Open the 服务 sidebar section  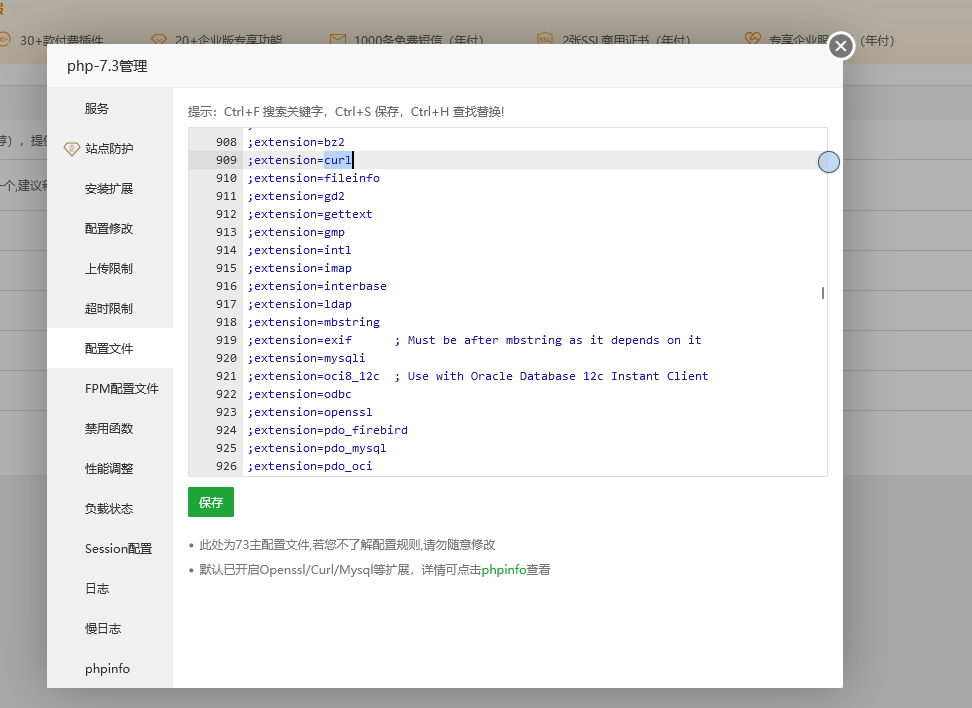[97, 108]
